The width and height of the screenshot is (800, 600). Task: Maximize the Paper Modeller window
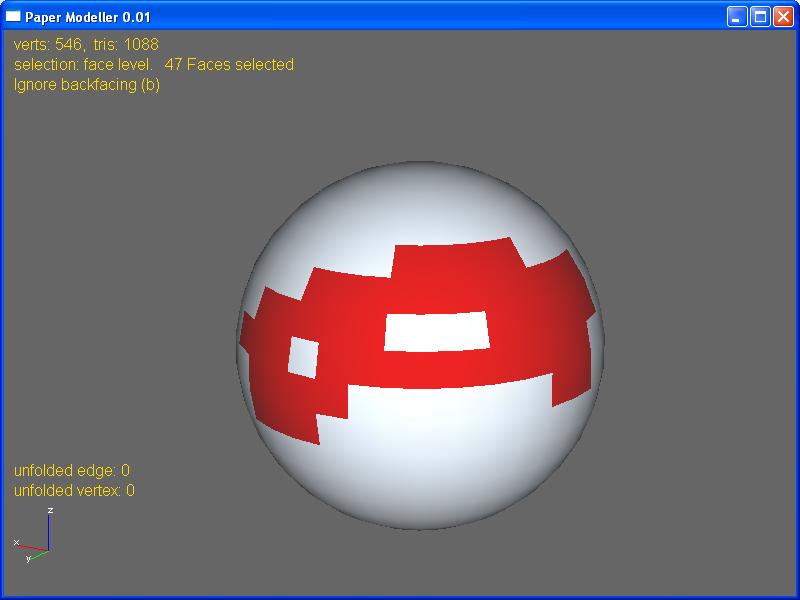click(760, 17)
